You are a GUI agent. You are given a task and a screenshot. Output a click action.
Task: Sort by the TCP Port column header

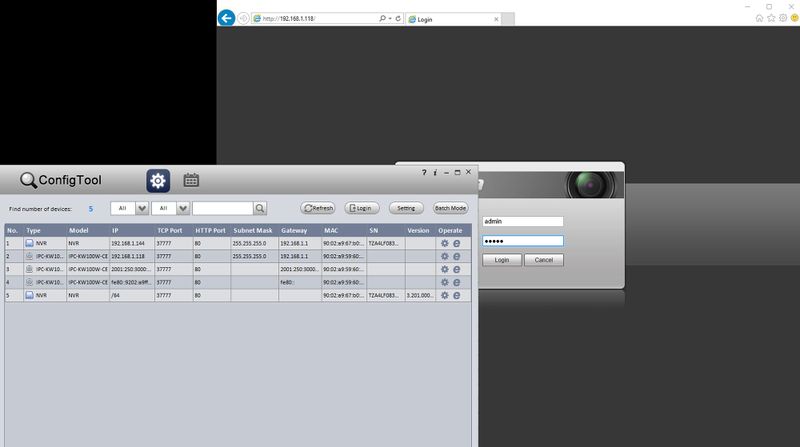click(173, 231)
